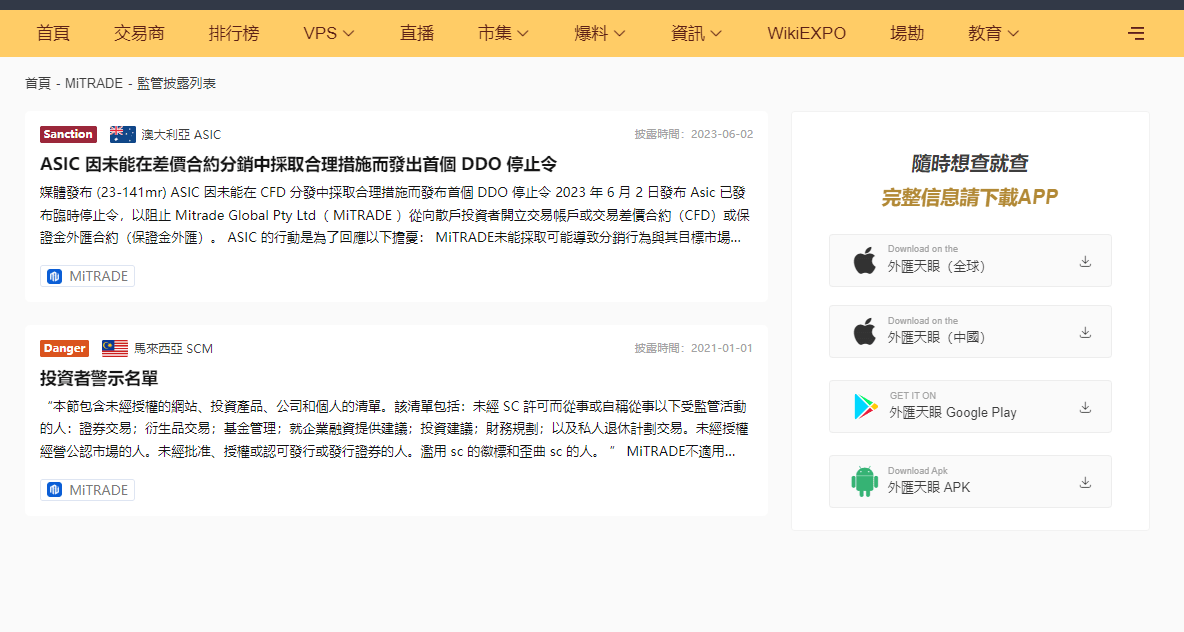Click the SCM warning list summary paragraph

click(394, 429)
